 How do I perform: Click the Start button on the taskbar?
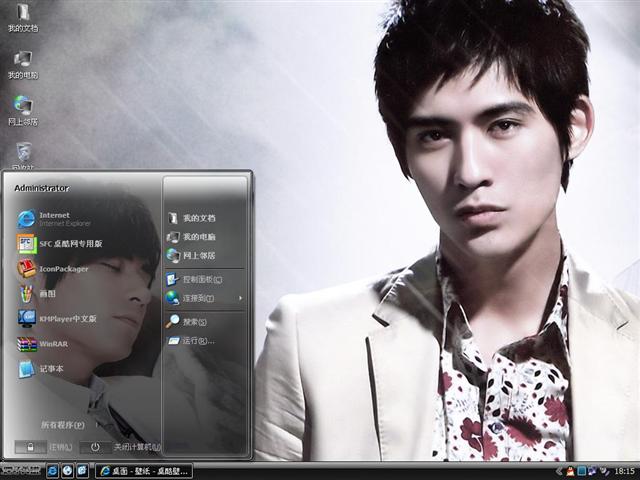(x=22, y=471)
